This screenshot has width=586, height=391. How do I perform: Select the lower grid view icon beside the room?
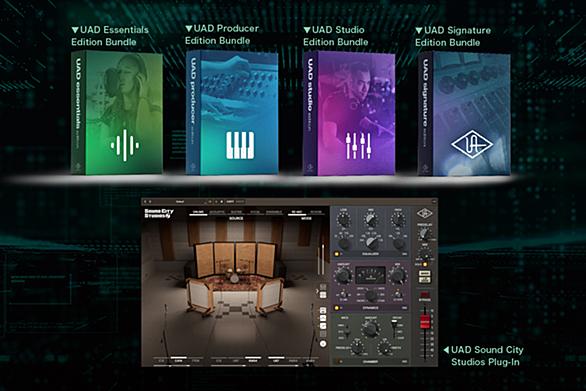click(x=323, y=295)
